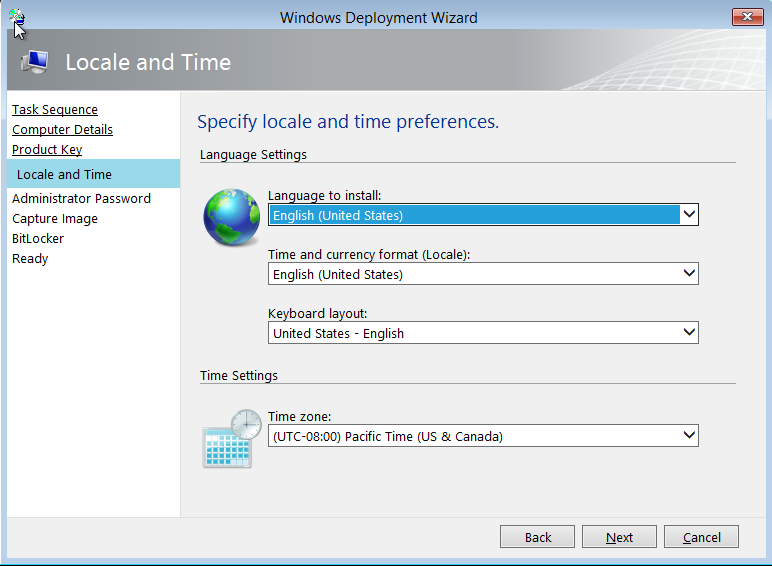The image size is (772, 566).
Task: Open the Computer Details step link
Action: (x=63, y=129)
